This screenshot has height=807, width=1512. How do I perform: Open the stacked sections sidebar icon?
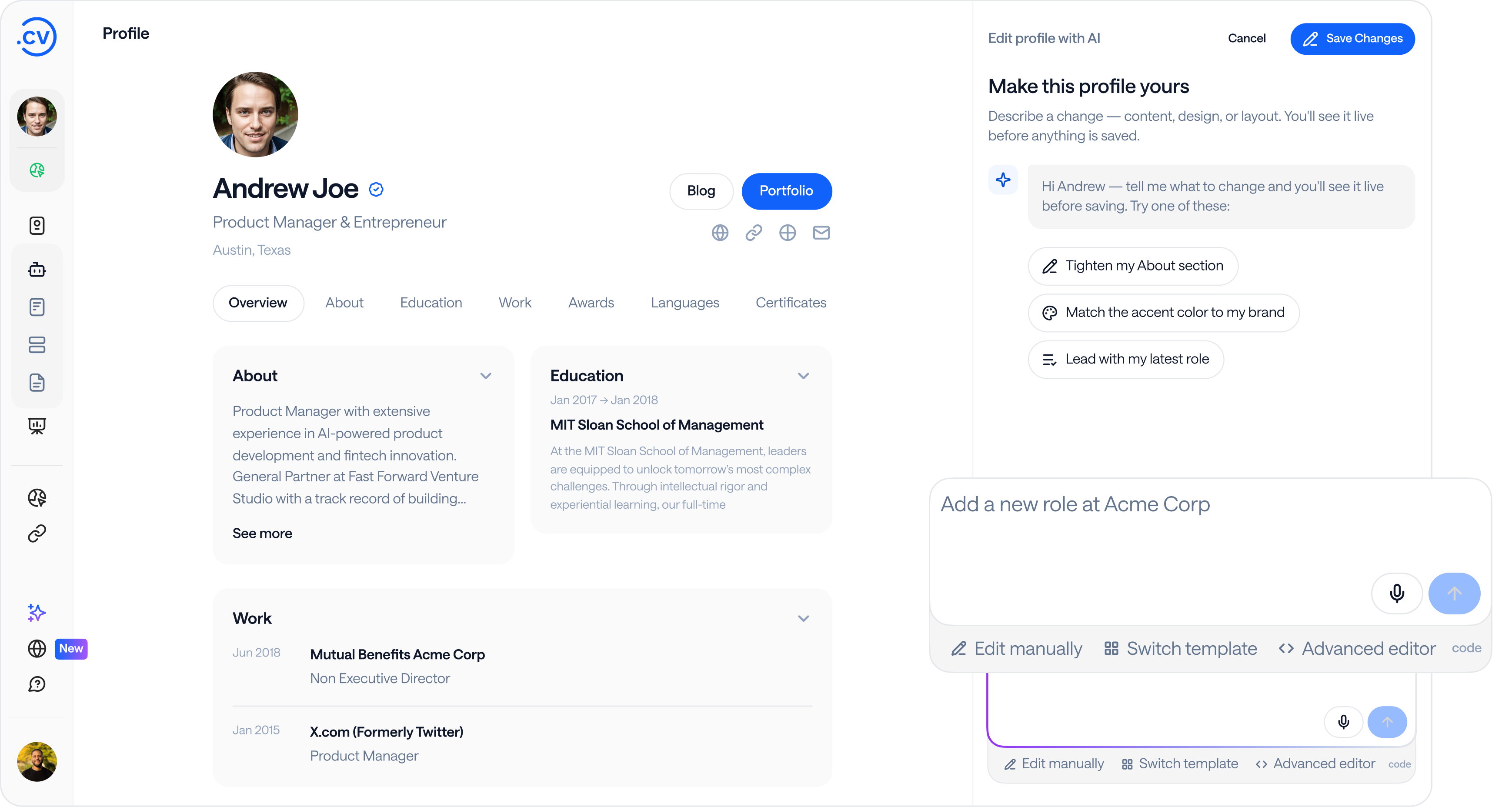click(37, 344)
